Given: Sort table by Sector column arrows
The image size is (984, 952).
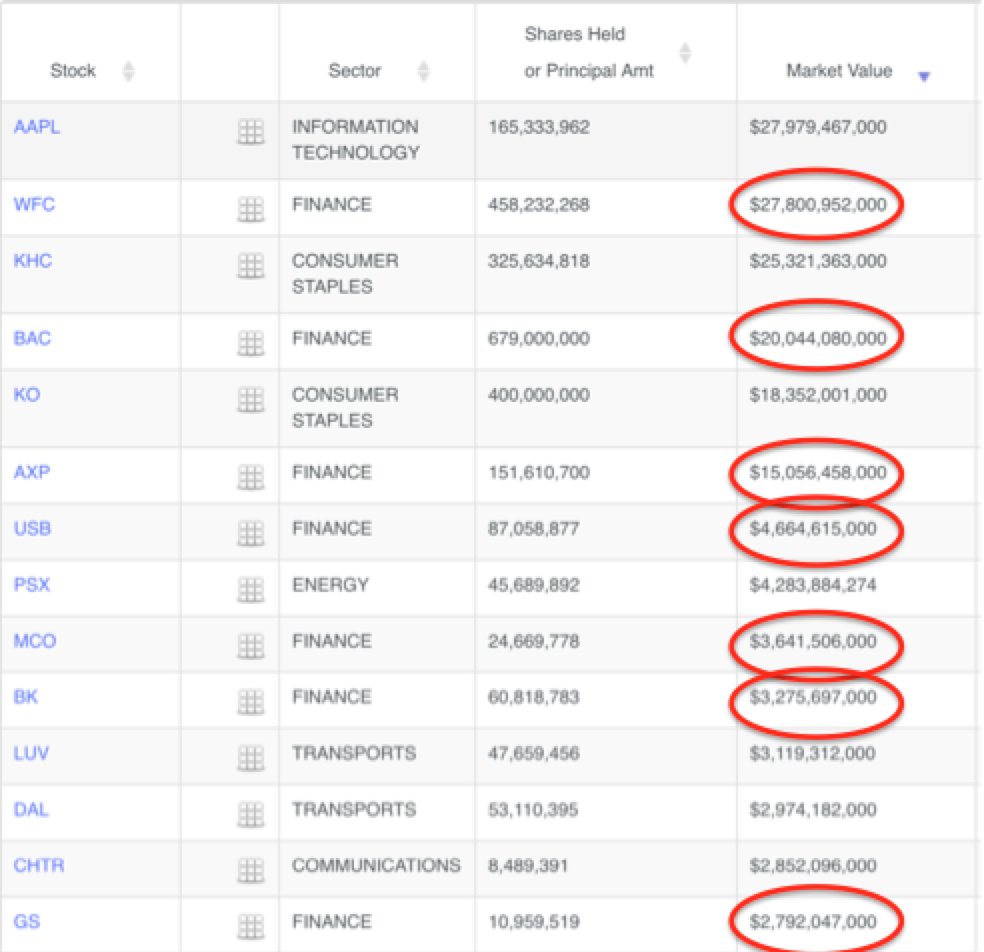Looking at the screenshot, I should point(424,71).
